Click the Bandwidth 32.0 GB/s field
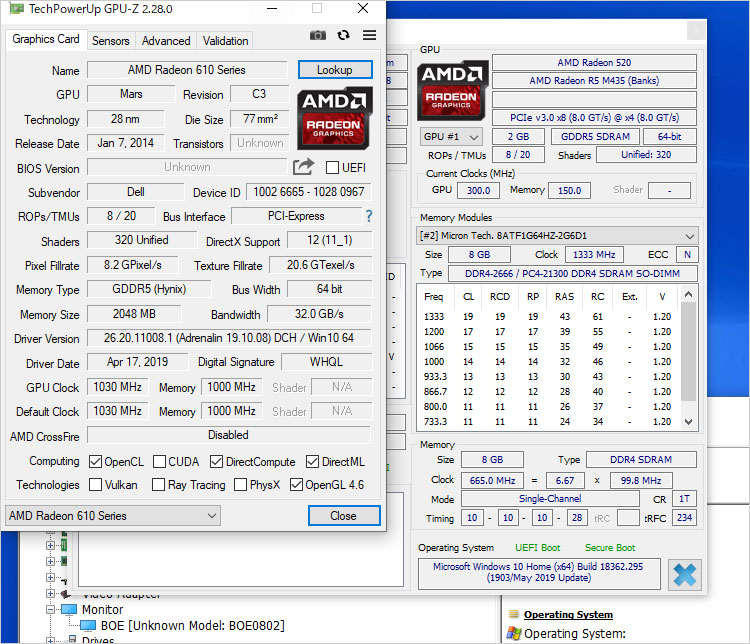 319,314
